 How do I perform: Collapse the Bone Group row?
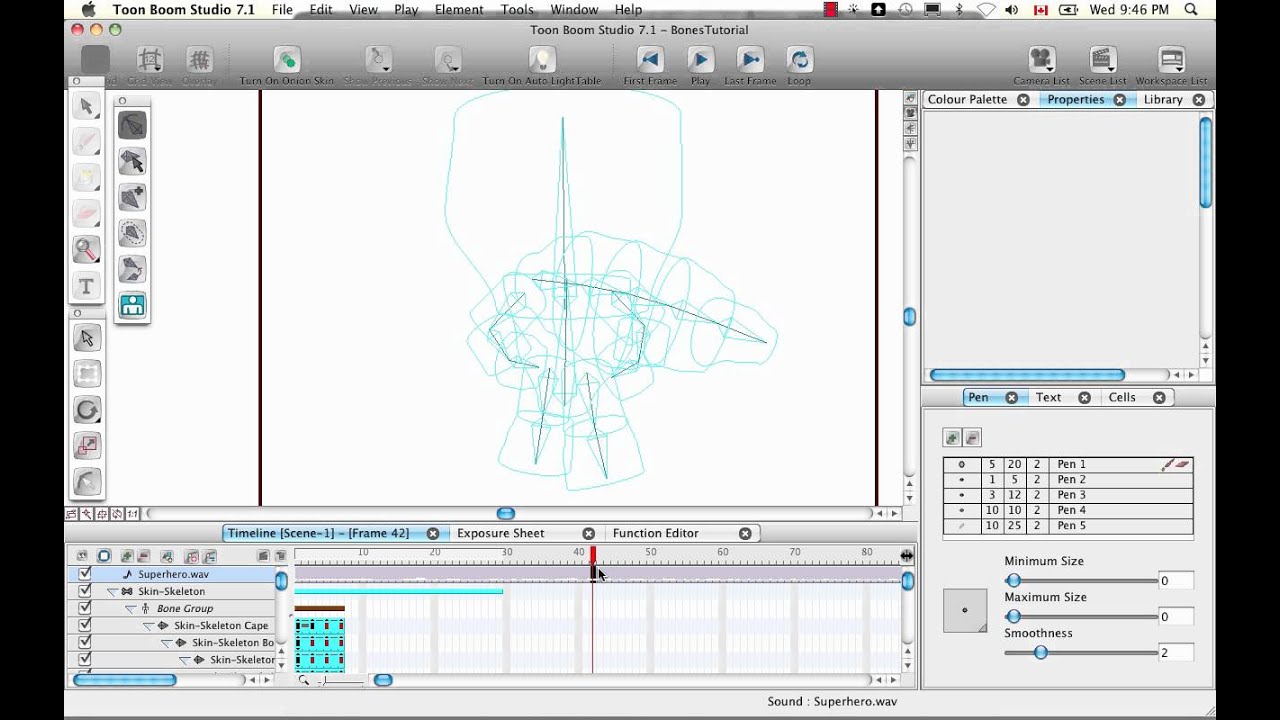click(131, 609)
